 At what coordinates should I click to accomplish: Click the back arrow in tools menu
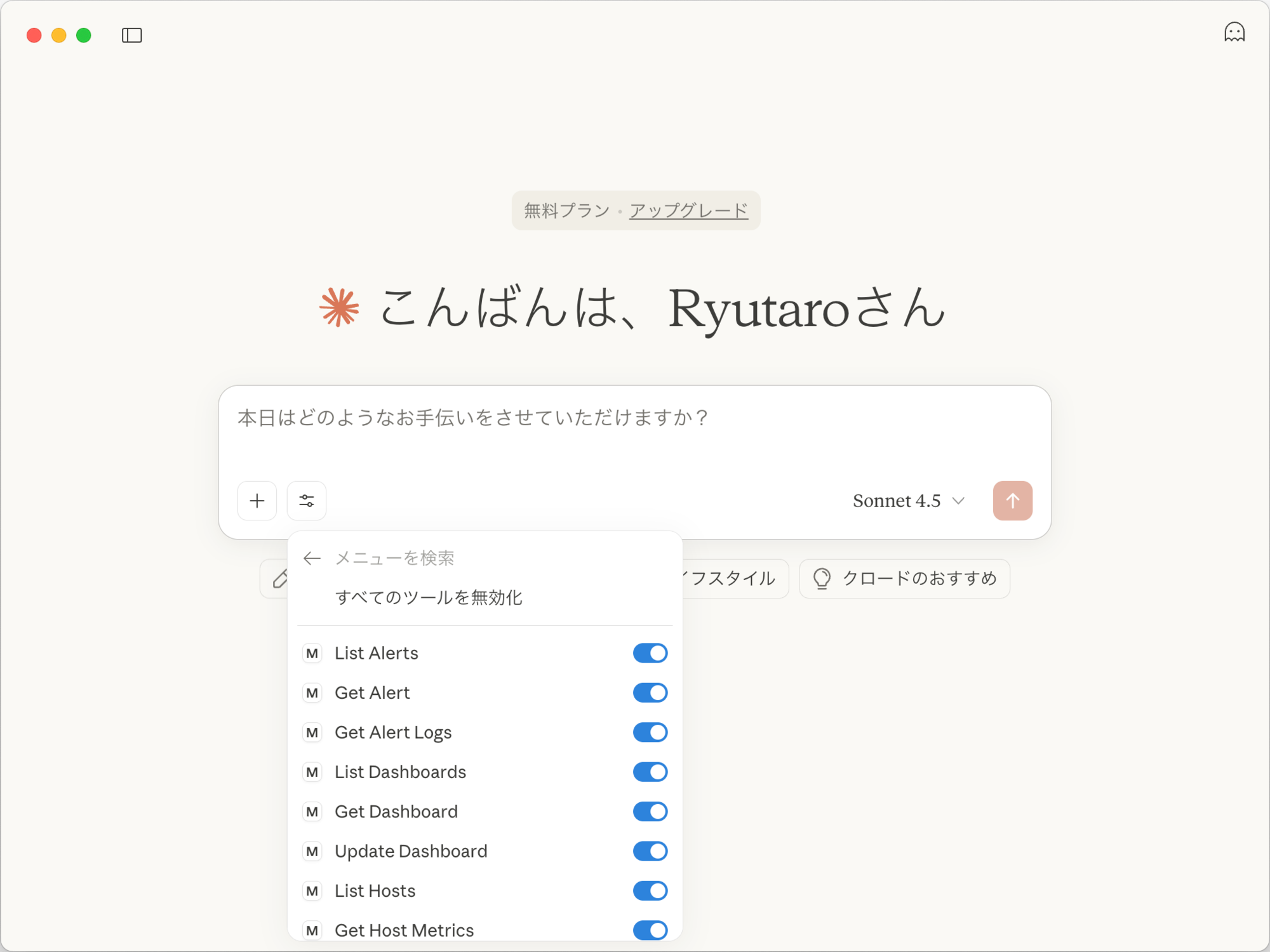tap(312, 559)
